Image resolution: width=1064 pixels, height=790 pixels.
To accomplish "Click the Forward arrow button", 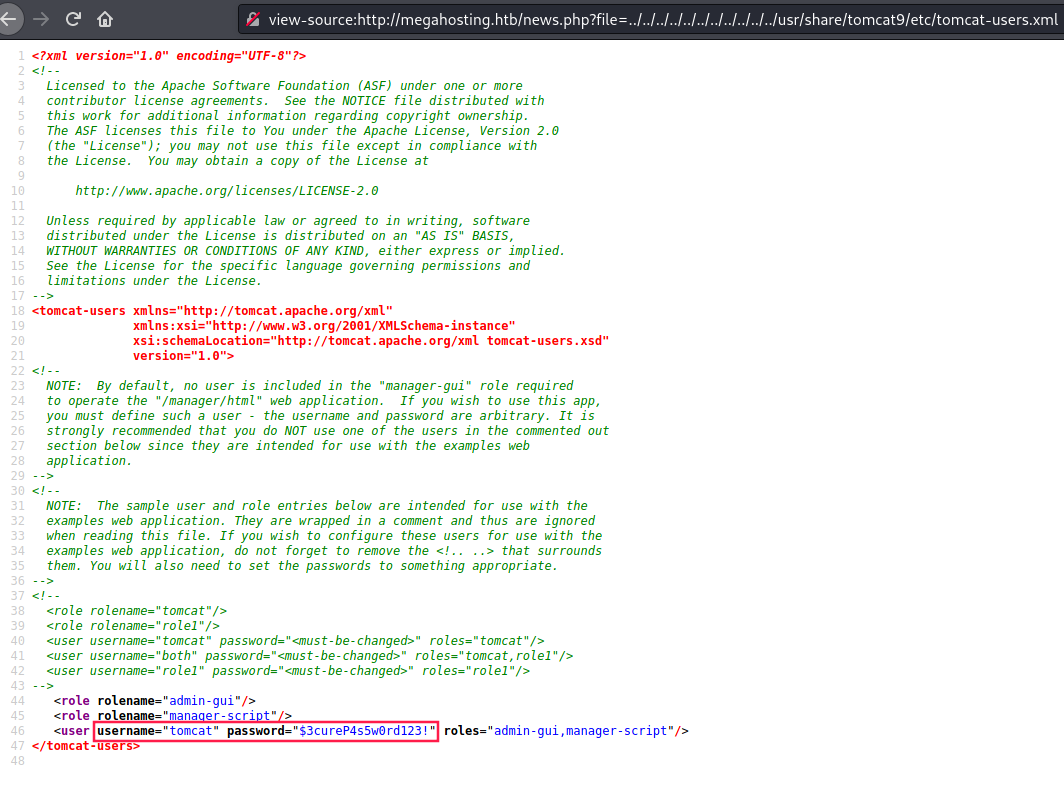I will pos(41,19).
